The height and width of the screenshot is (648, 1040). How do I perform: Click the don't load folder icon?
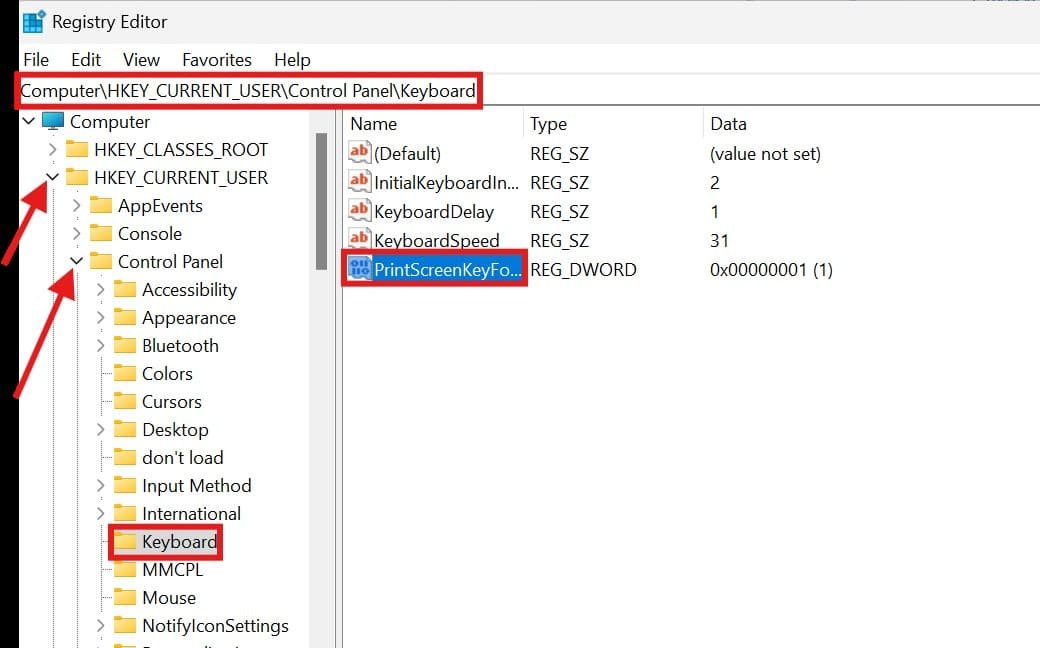(x=125, y=457)
